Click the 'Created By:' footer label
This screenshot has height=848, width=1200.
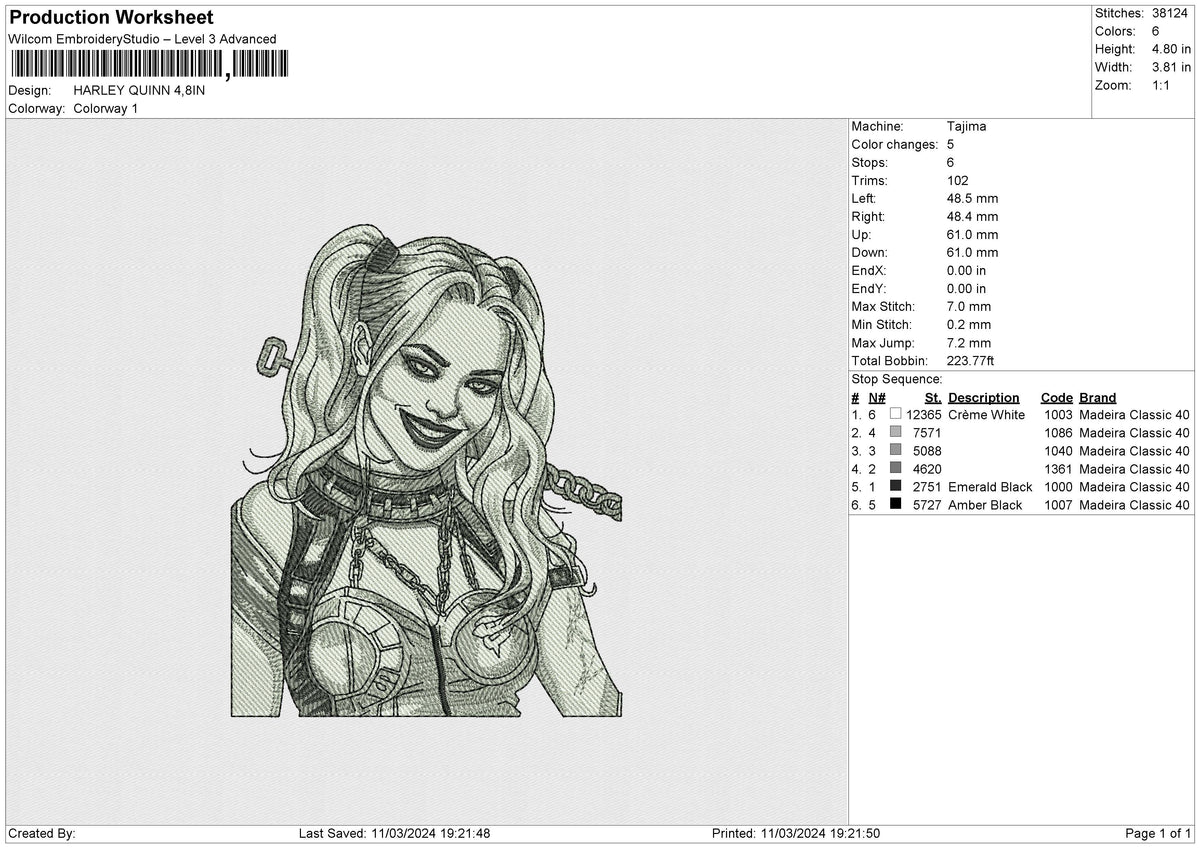click(42, 833)
